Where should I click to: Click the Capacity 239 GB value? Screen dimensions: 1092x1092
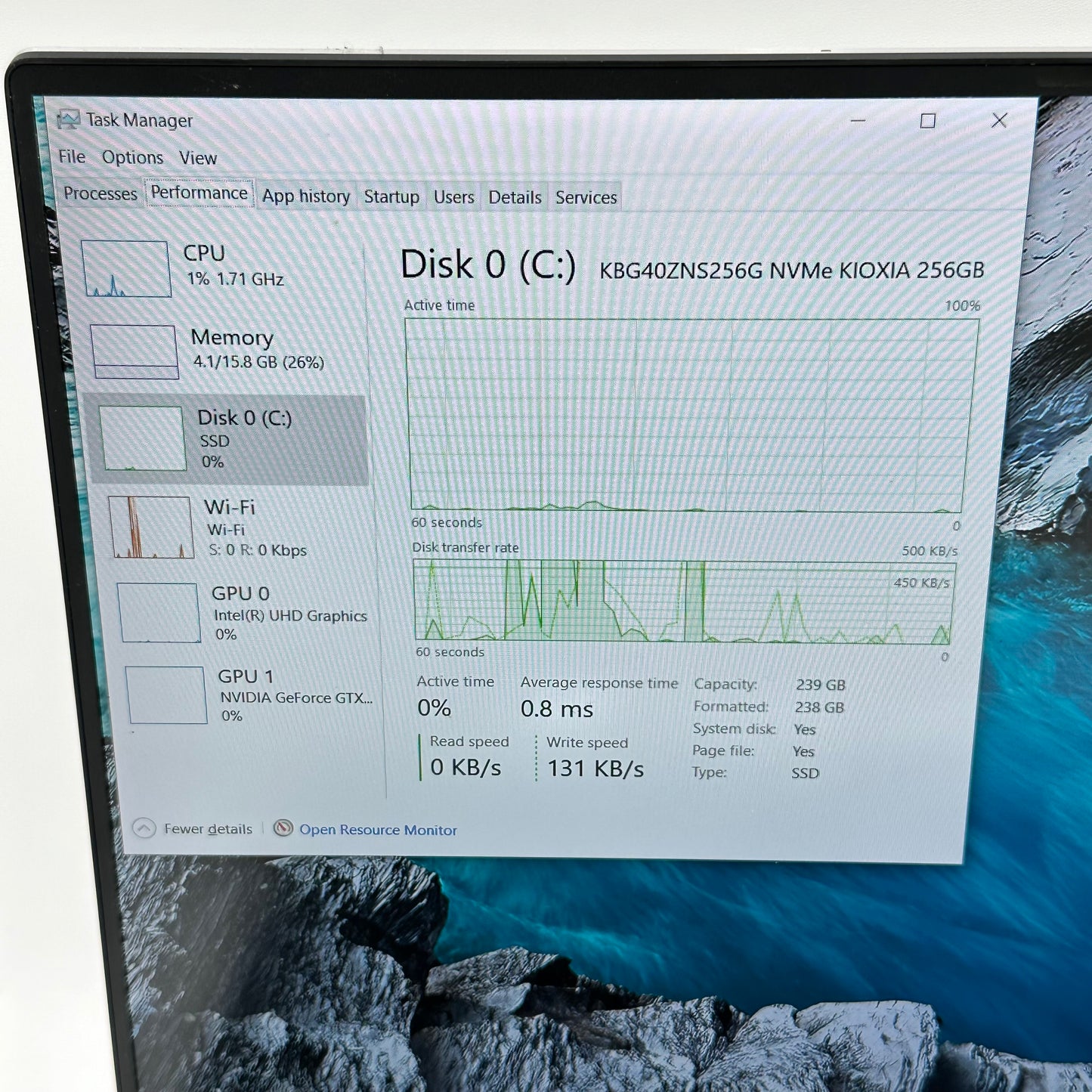[821, 685]
